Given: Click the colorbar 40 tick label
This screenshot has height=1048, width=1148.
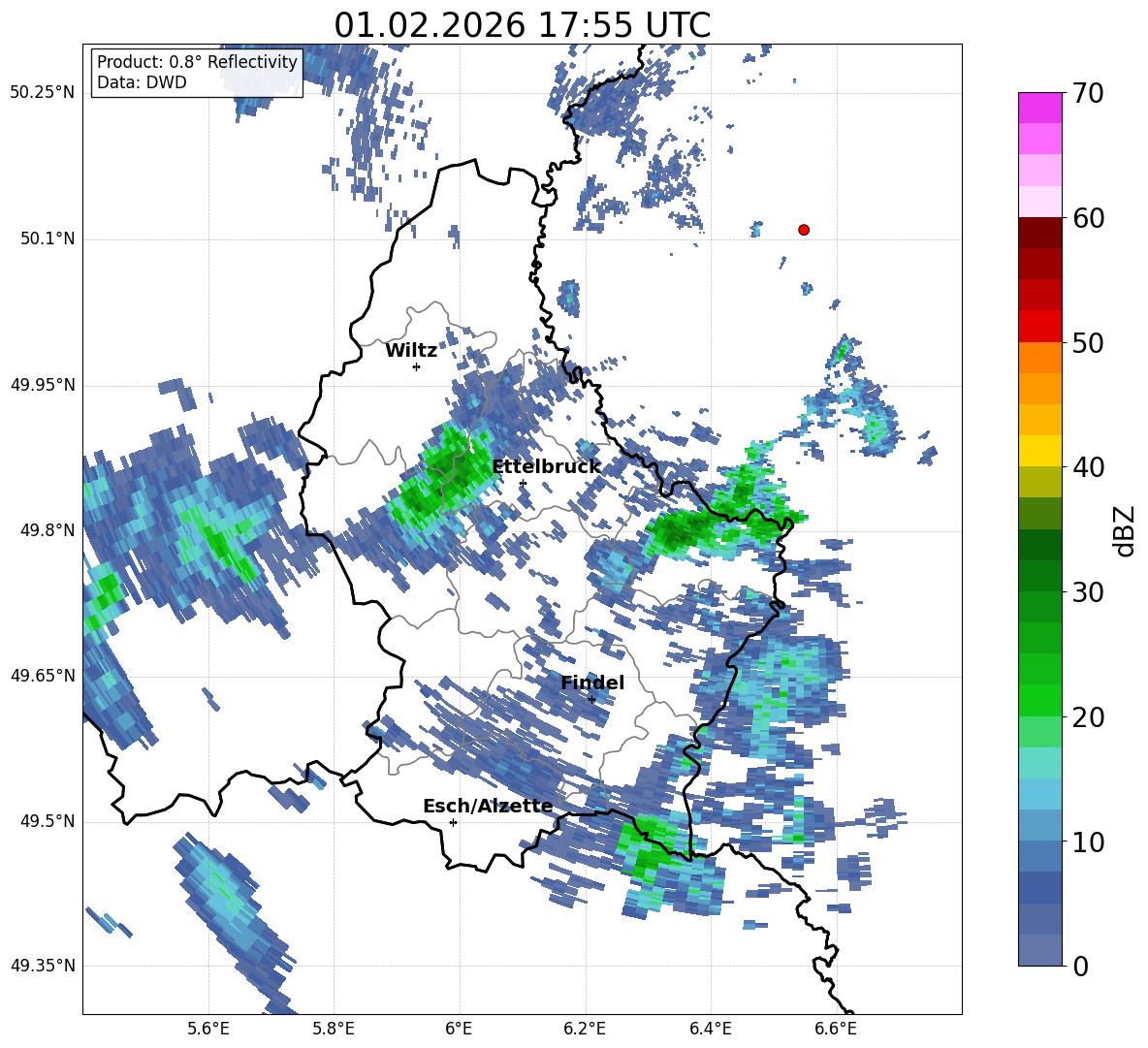Looking at the screenshot, I should point(1088,467).
